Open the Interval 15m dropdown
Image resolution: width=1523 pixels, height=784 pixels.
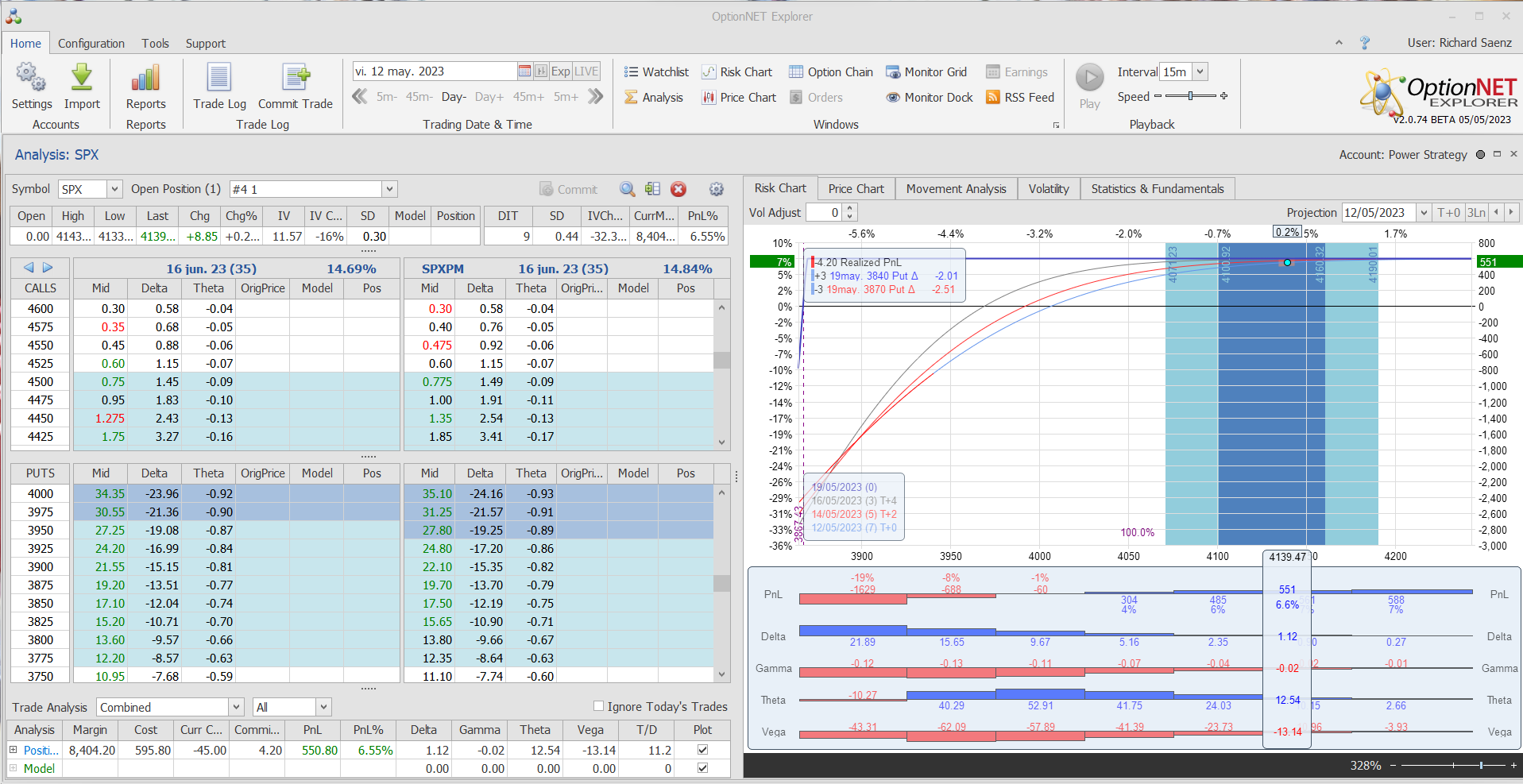1200,71
